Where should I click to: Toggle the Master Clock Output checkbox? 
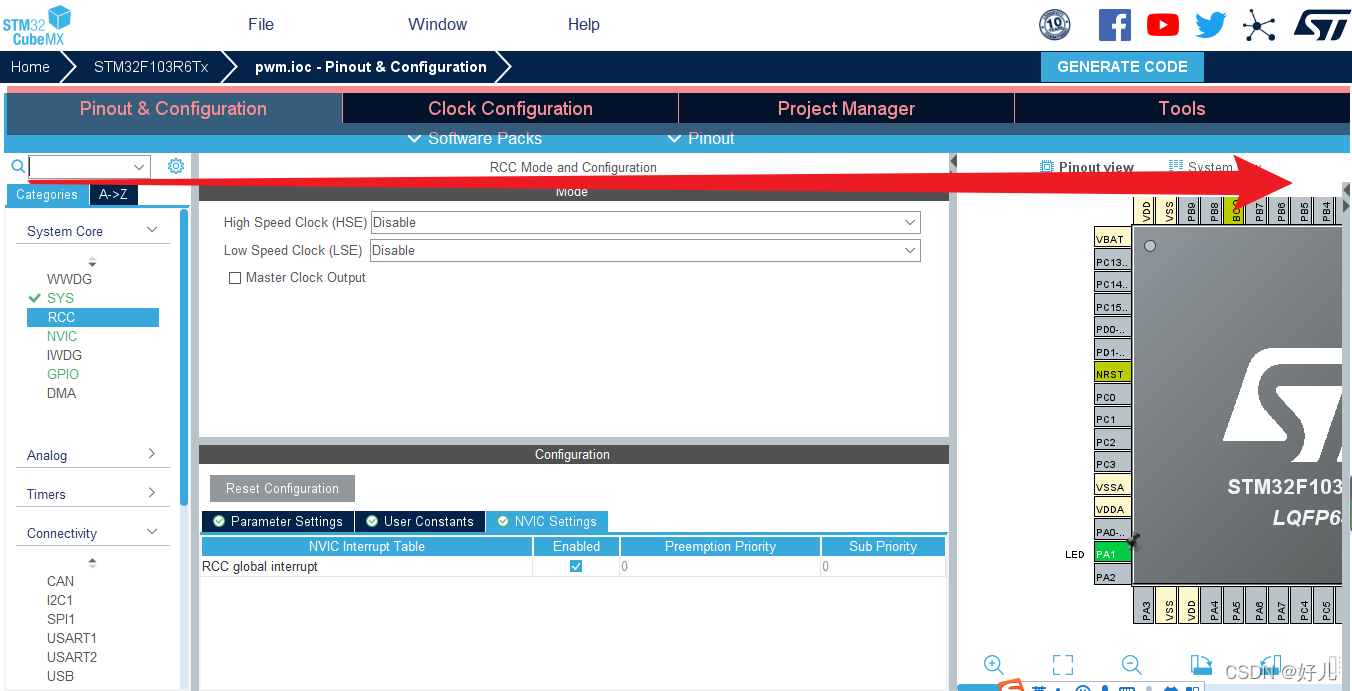(x=235, y=278)
